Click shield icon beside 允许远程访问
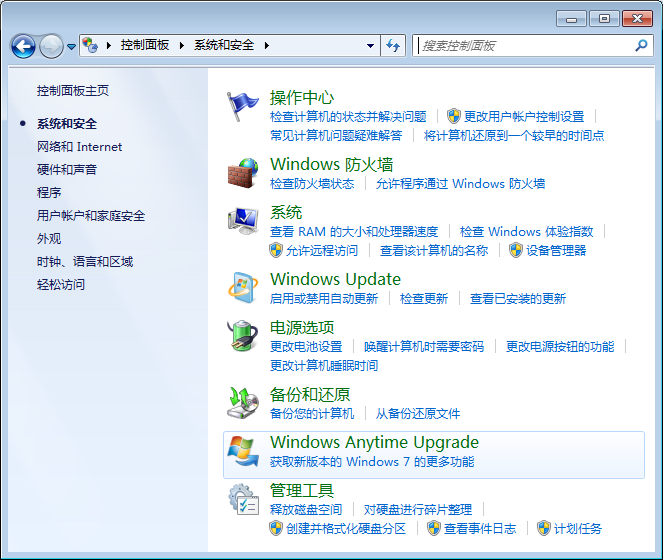 pyautogui.click(x=276, y=250)
